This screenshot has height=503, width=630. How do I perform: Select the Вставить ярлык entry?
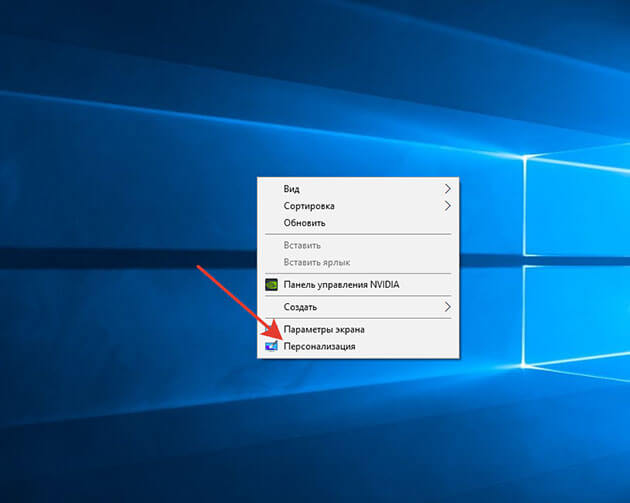point(358,262)
